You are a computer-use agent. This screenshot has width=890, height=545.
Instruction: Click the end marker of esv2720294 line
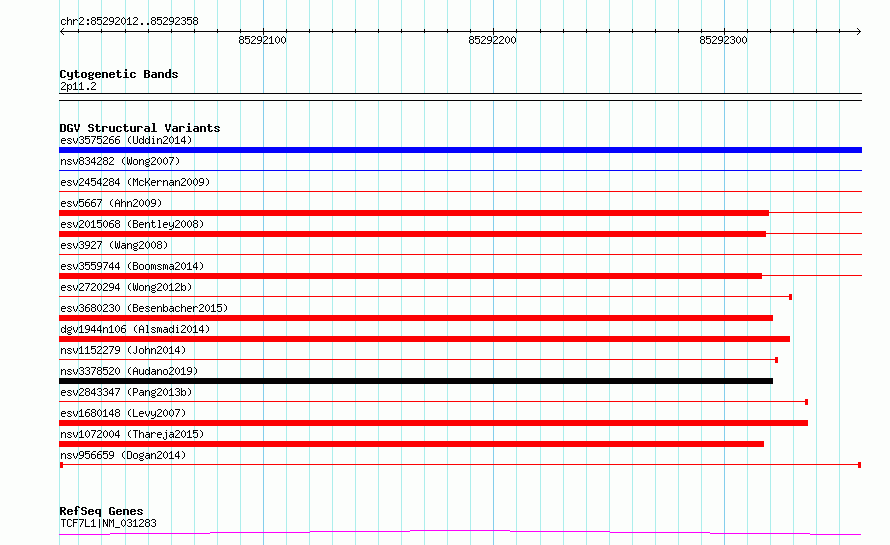[791, 297]
